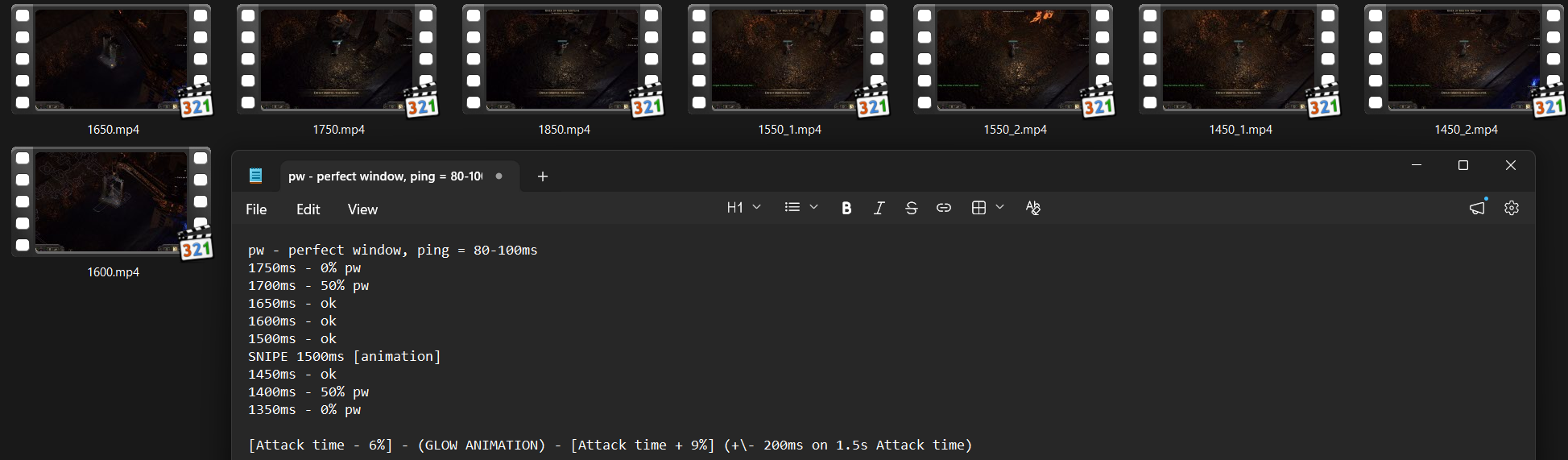Apply strikethrough formatting
The height and width of the screenshot is (460, 1568).
pyautogui.click(x=911, y=208)
